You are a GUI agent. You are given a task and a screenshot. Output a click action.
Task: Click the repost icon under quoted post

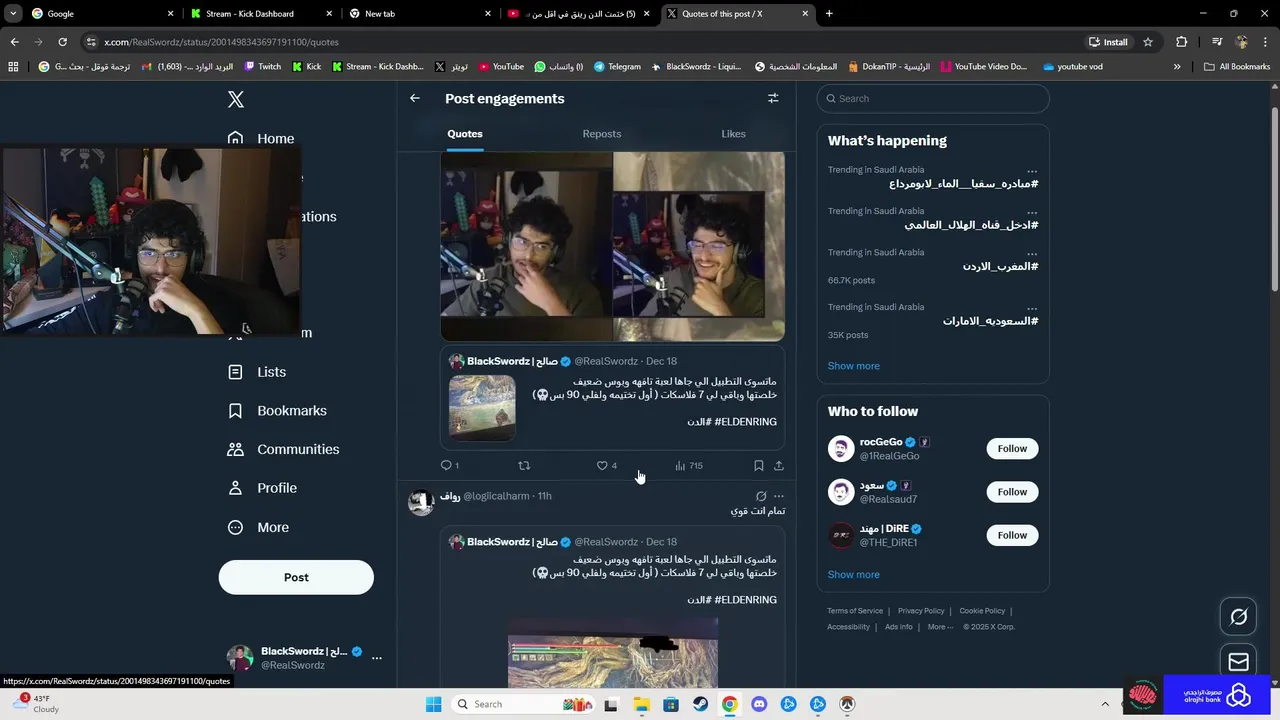524,465
